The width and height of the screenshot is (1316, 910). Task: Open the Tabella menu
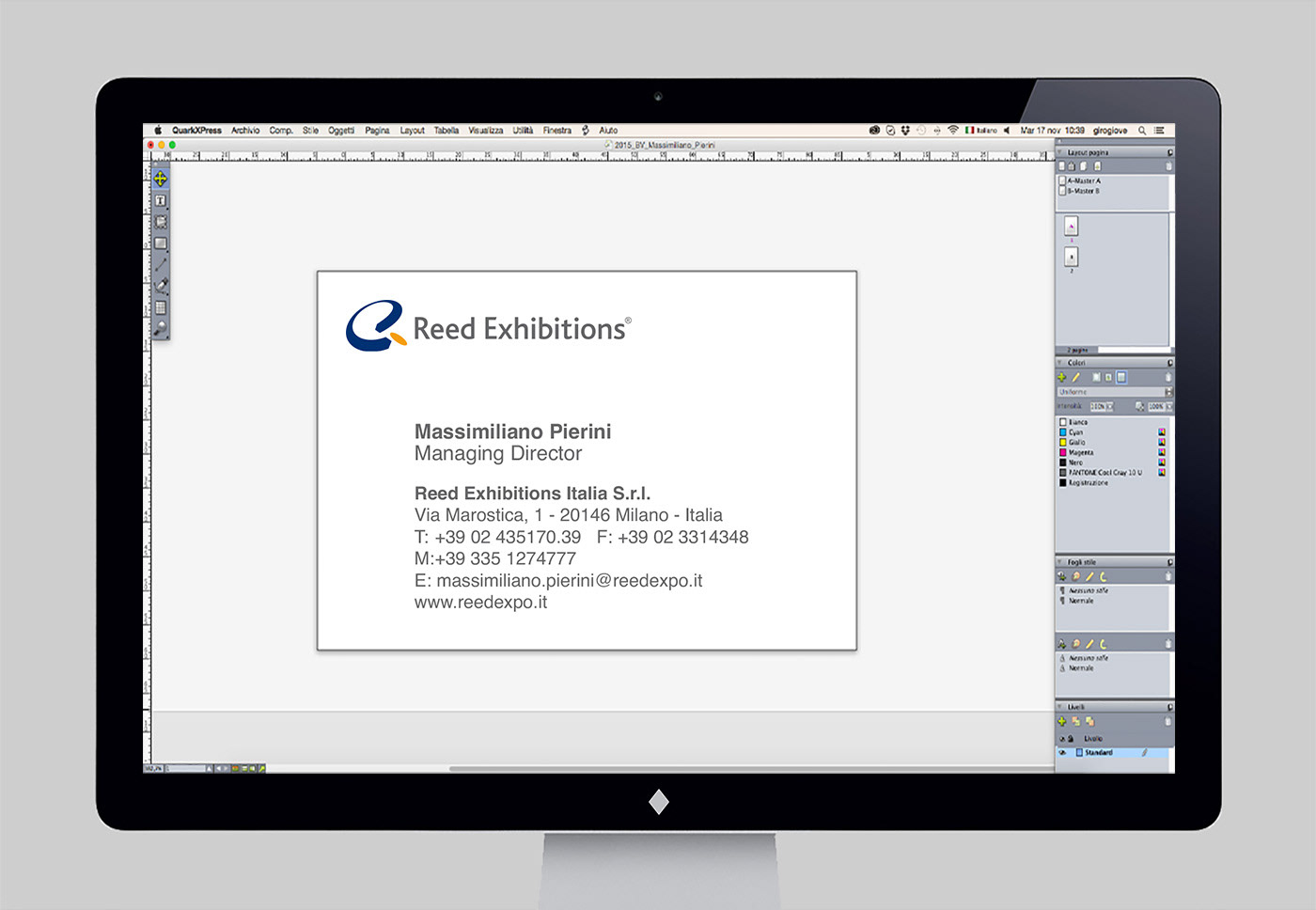tap(446, 131)
